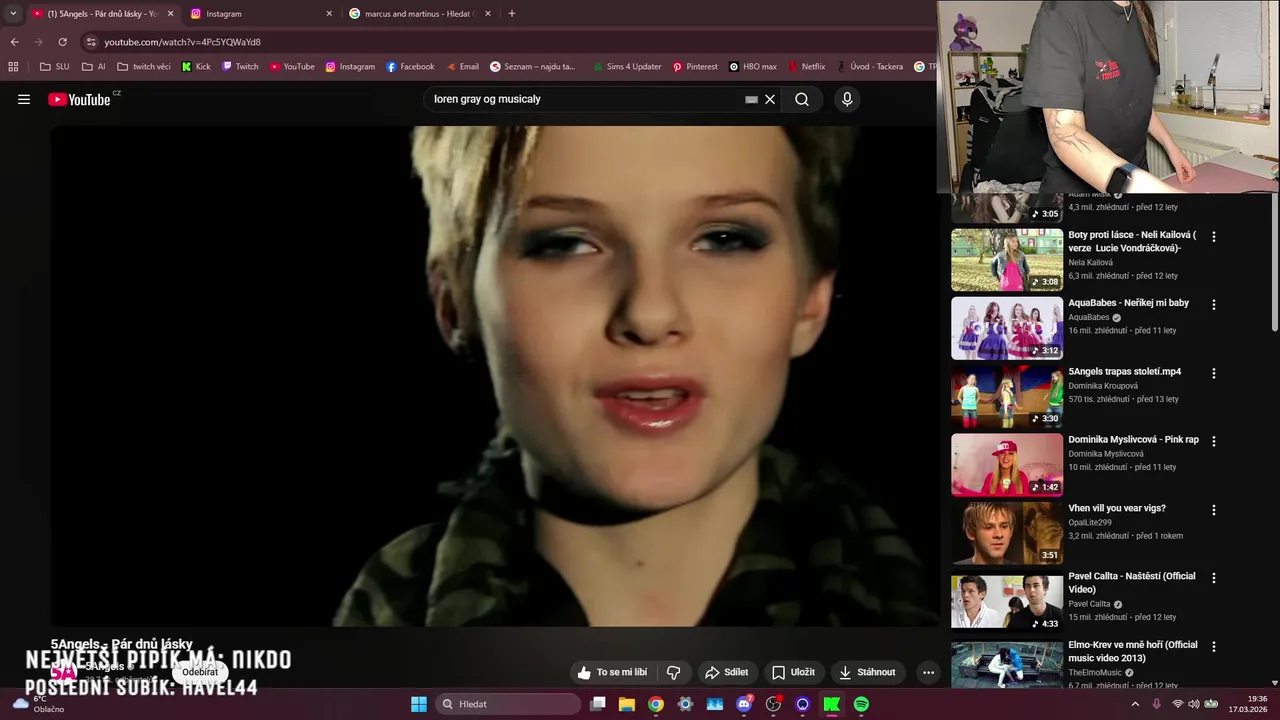
Task: Like the video with To se mi líbí
Action: pyautogui.click(x=612, y=672)
